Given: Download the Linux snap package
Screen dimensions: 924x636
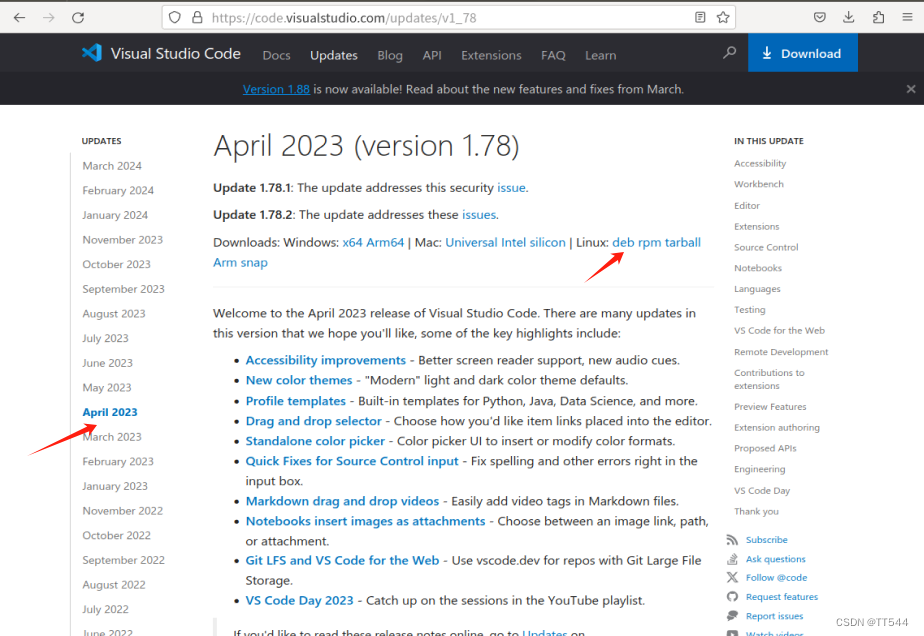Looking at the screenshot, I should 254,263.
